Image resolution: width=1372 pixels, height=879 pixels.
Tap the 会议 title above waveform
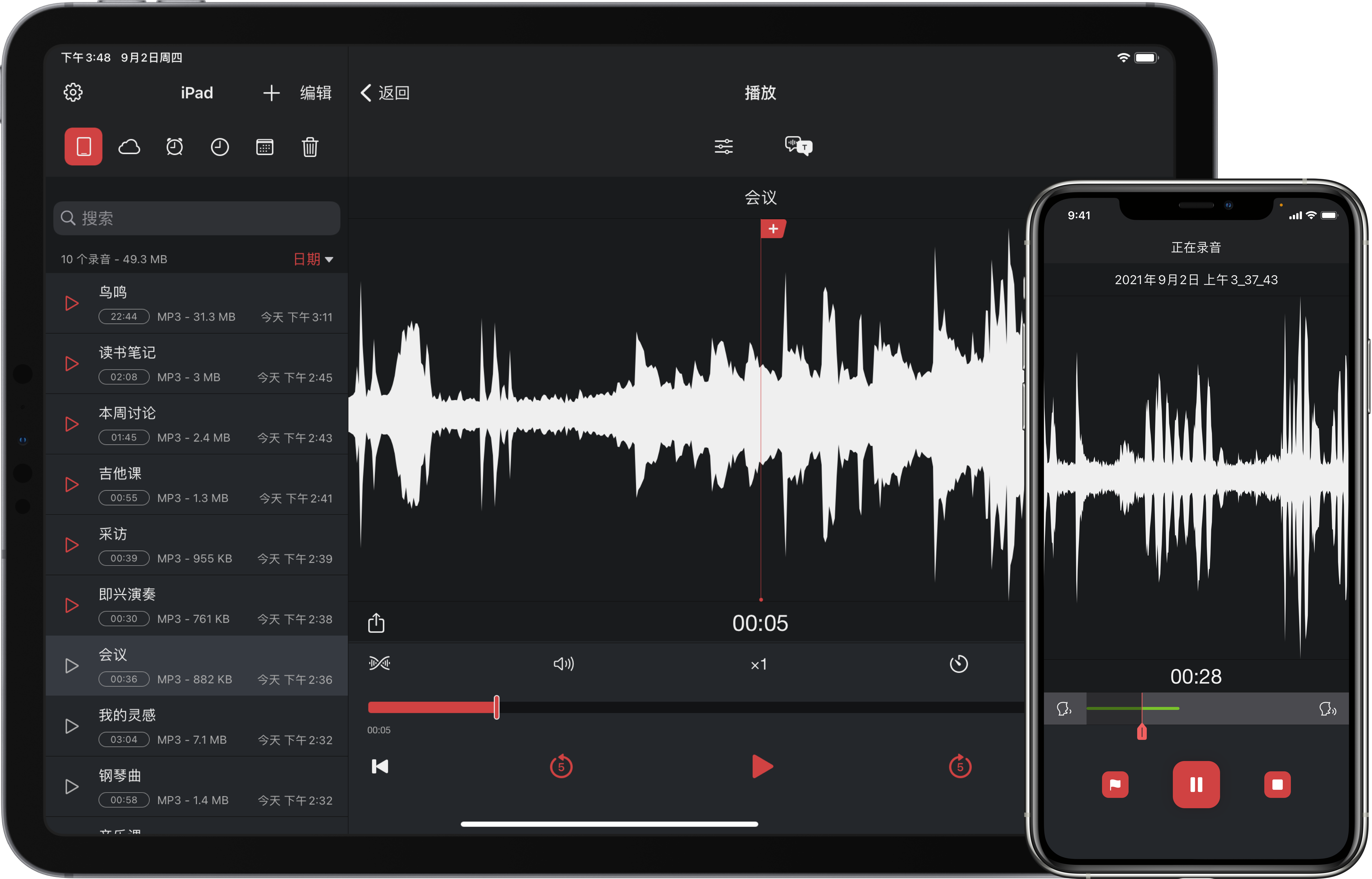coord(761,197)
